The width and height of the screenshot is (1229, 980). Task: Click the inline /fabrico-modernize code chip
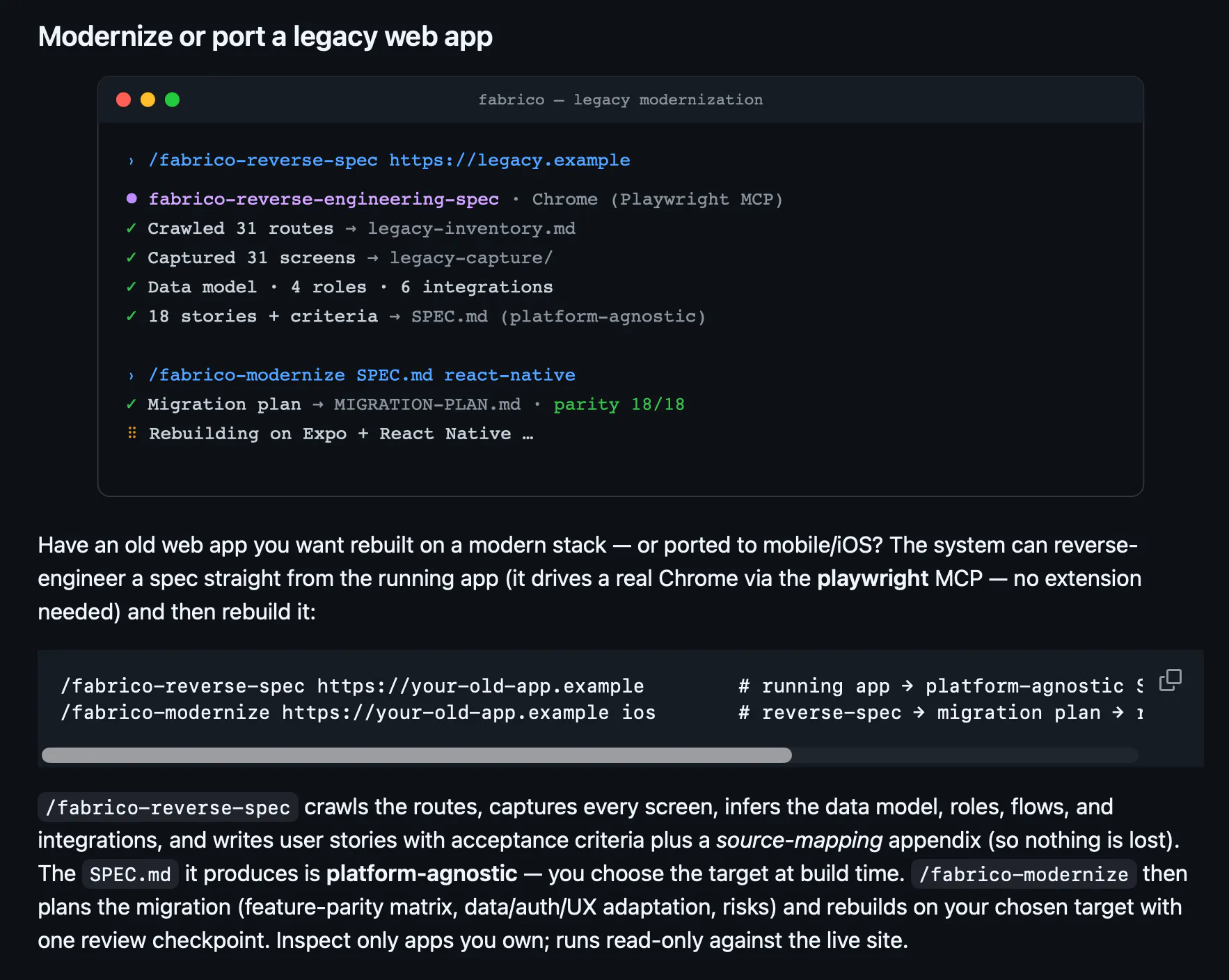click(x=1024, y=874)
